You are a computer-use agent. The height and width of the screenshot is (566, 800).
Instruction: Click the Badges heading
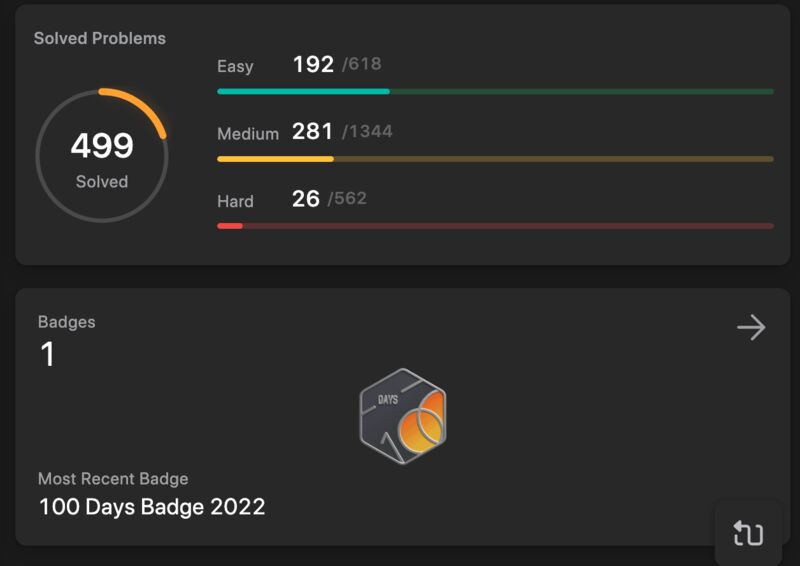67,322
